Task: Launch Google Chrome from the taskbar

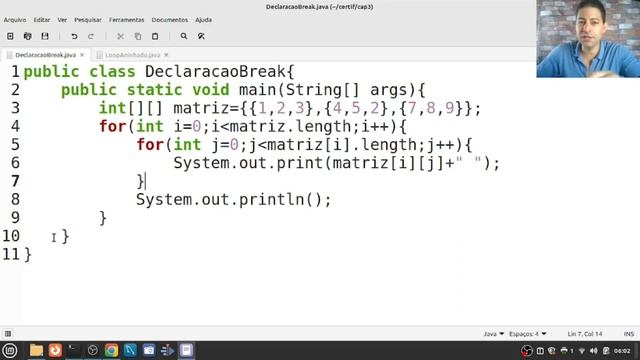Action: pos(111,350)
